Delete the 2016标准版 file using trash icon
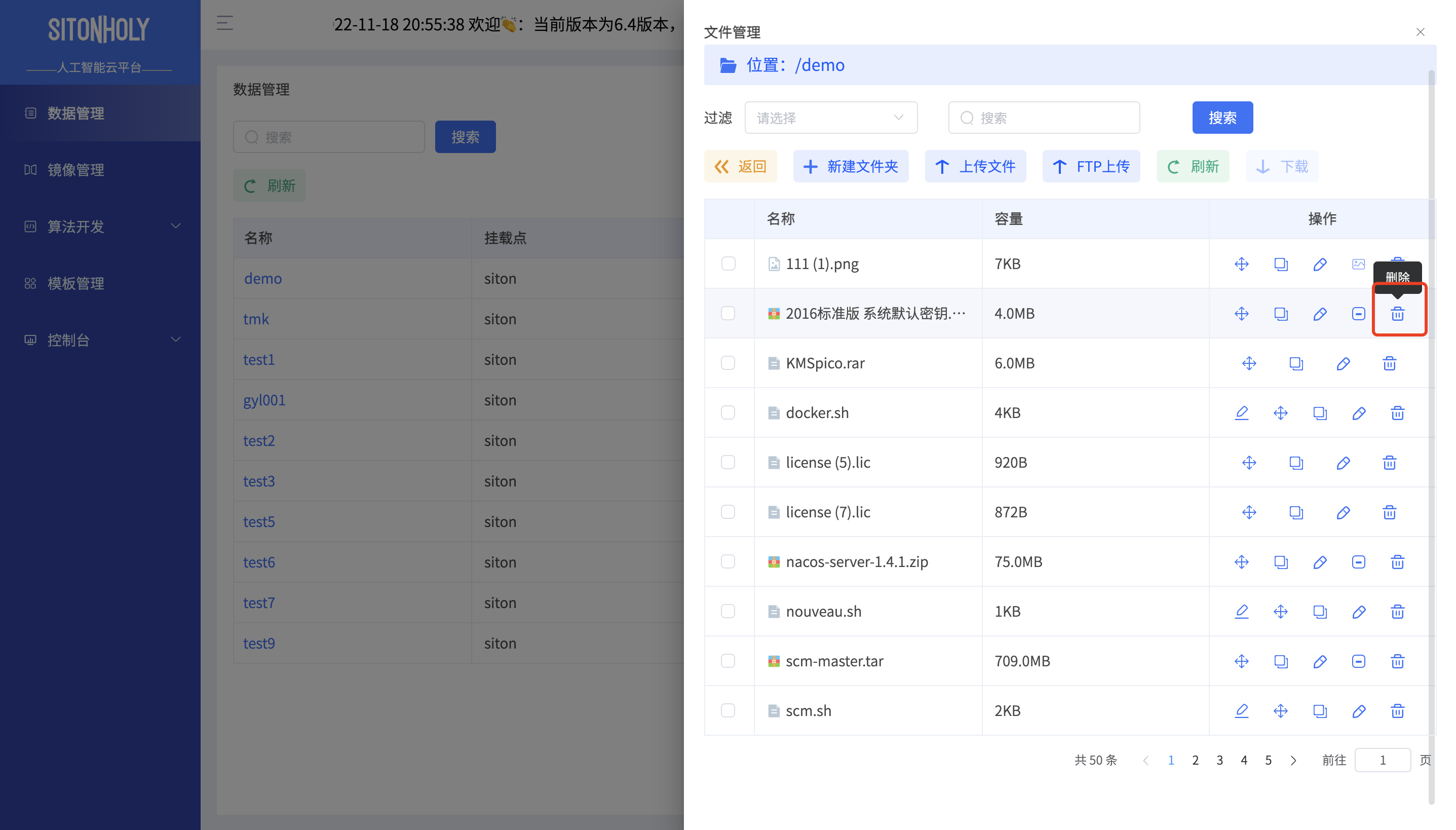 click(x=1397, y=314)
